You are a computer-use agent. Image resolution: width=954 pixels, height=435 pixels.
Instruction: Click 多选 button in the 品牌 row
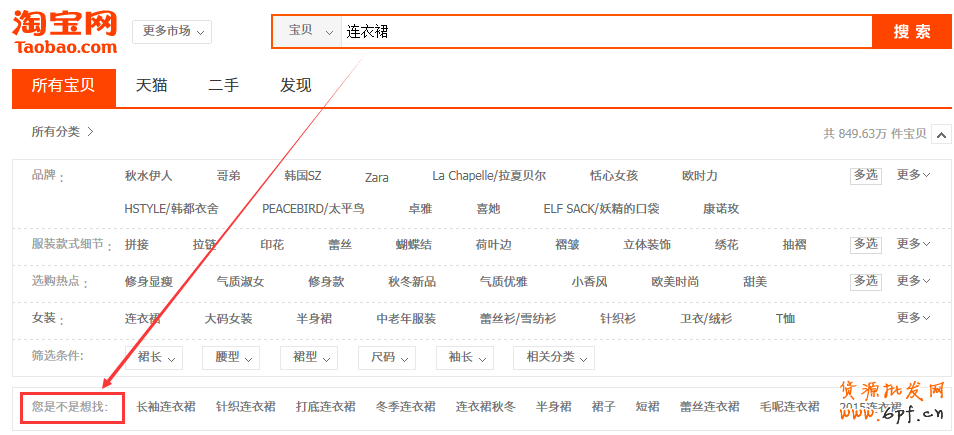(865, 175)
